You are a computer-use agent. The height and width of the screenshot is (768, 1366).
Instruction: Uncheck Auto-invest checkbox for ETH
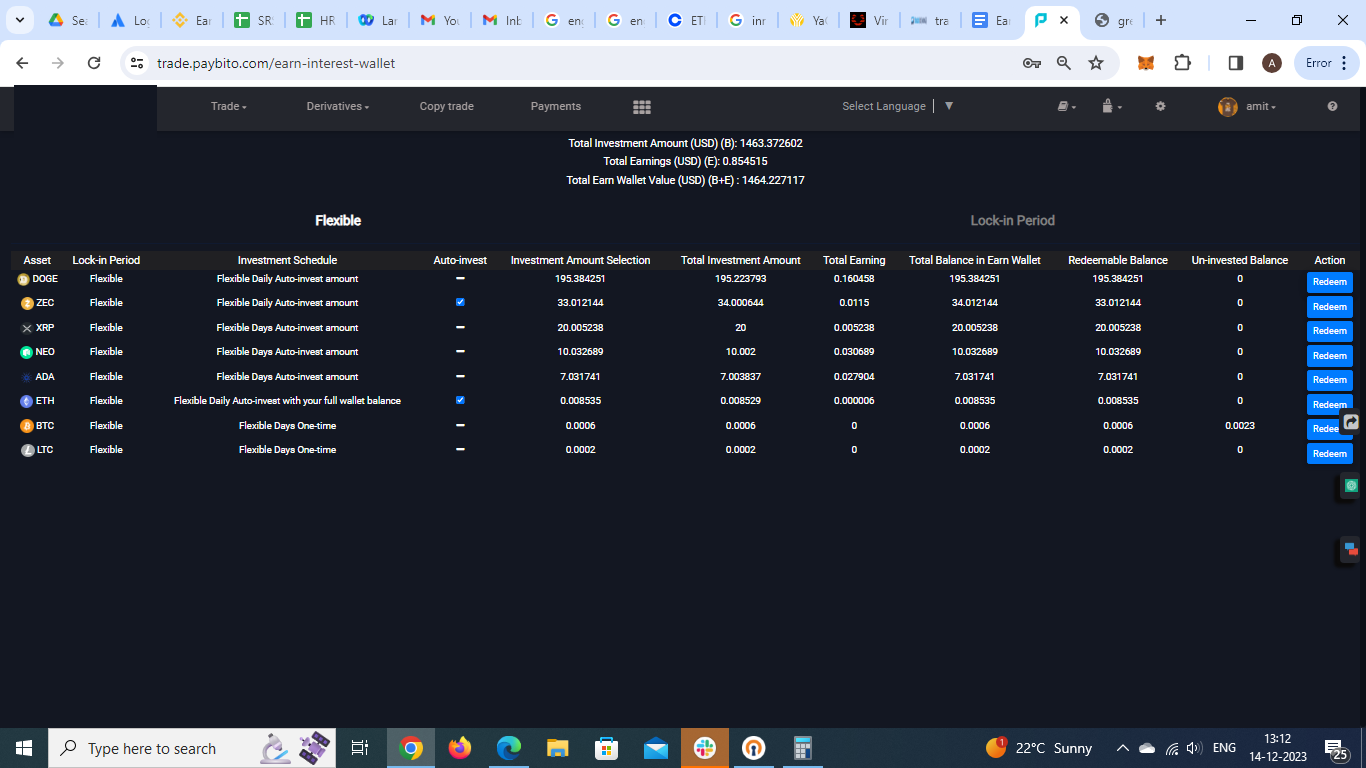click(x=460, y=400)
